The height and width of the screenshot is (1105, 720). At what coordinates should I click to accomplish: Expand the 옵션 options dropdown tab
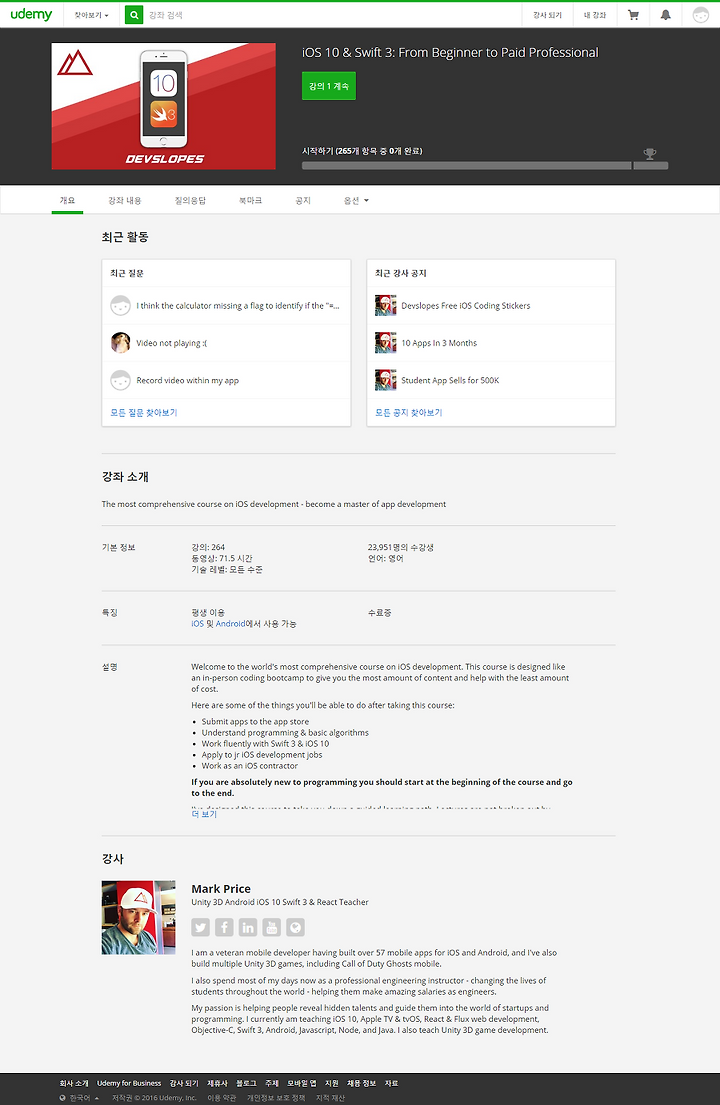coord(356,201)
